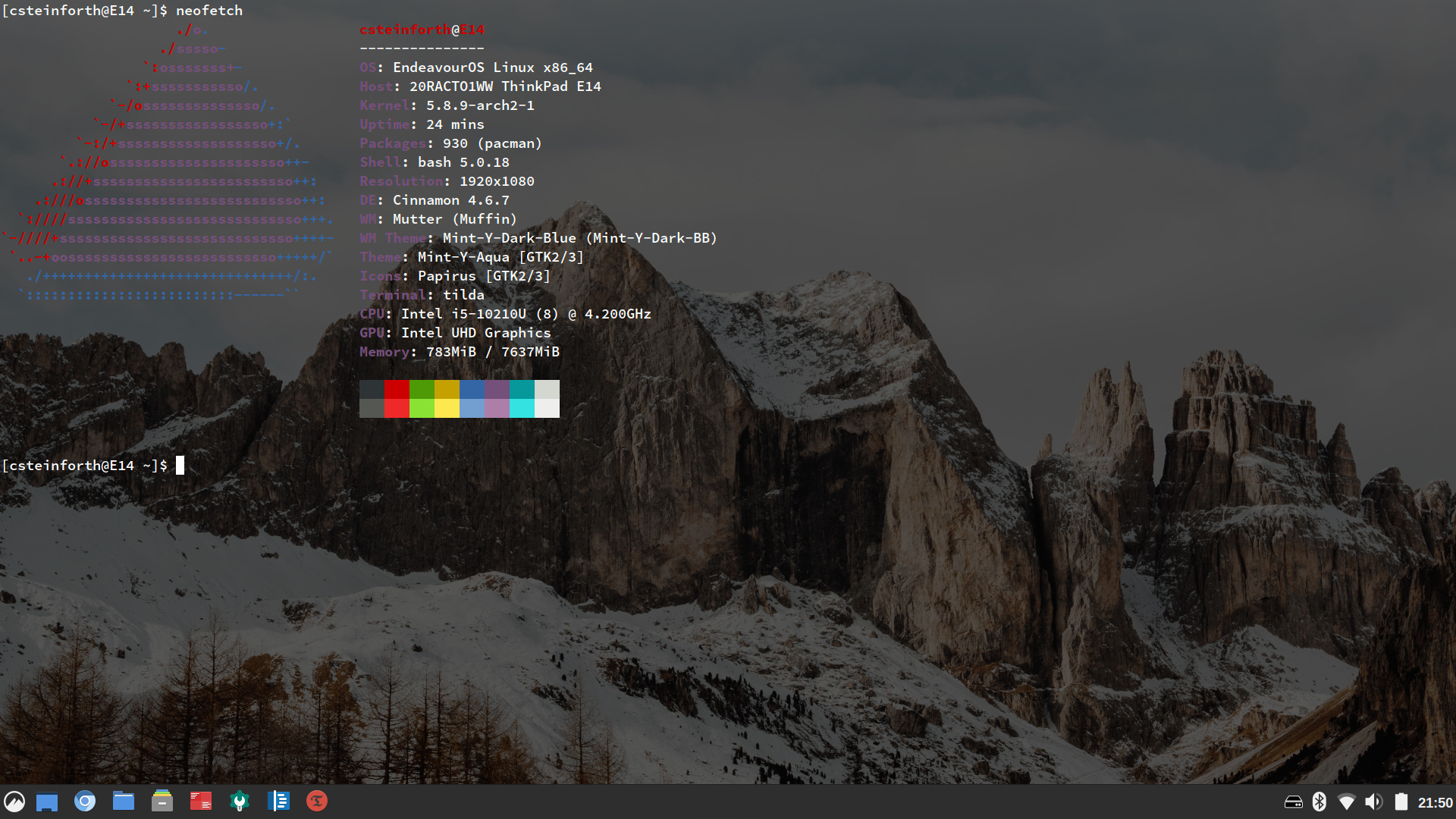Open the EndeavourOS mountain menu launcher
This screenshot has width=1456, height=819.
(x=14, y=802)
